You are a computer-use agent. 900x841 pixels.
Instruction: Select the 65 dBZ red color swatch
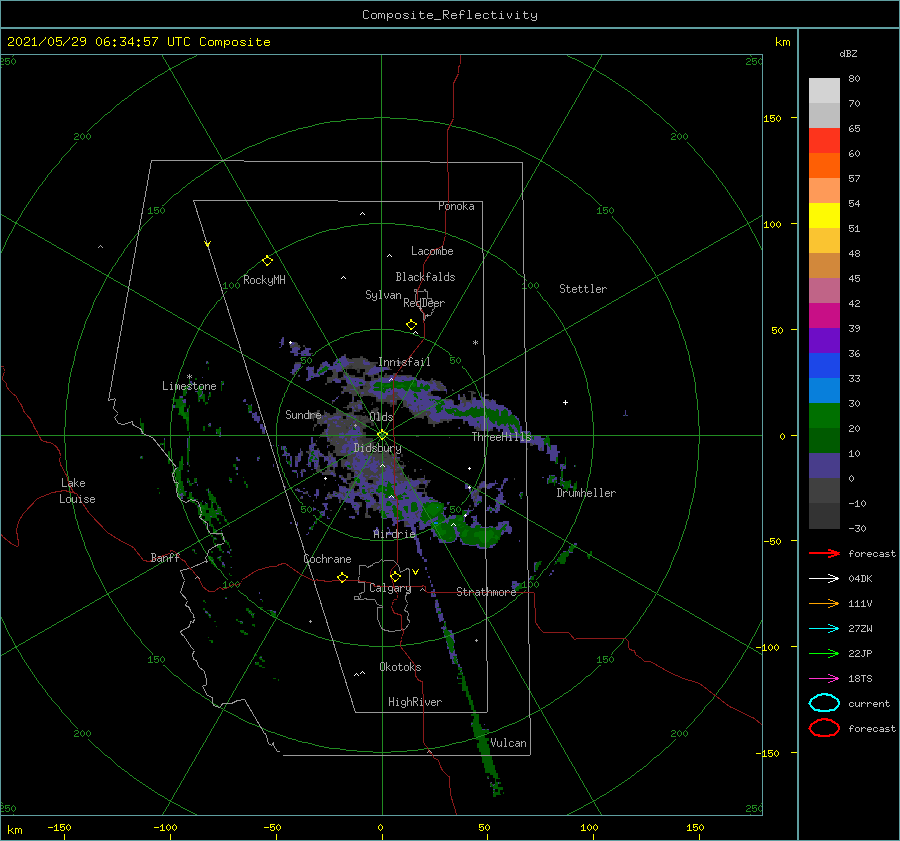point(824,141)
